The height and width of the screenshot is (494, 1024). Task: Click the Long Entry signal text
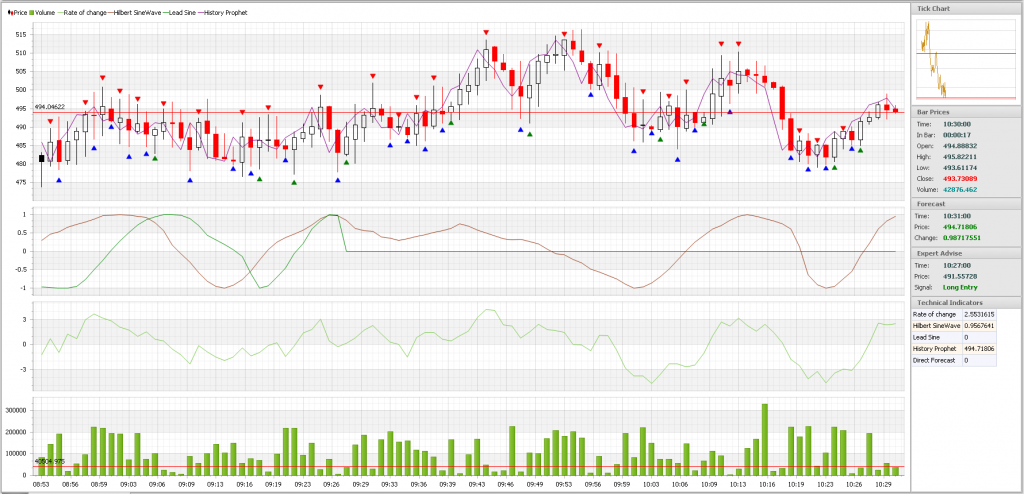click(x=960, y=288)
